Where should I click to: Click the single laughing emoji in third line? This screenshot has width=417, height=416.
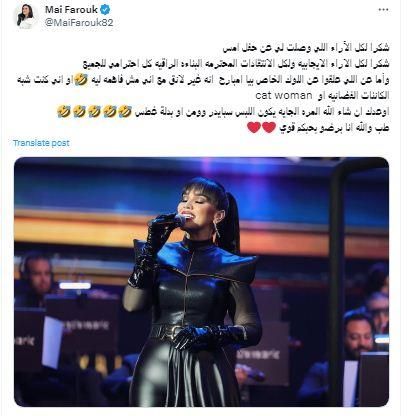(81, 80)
